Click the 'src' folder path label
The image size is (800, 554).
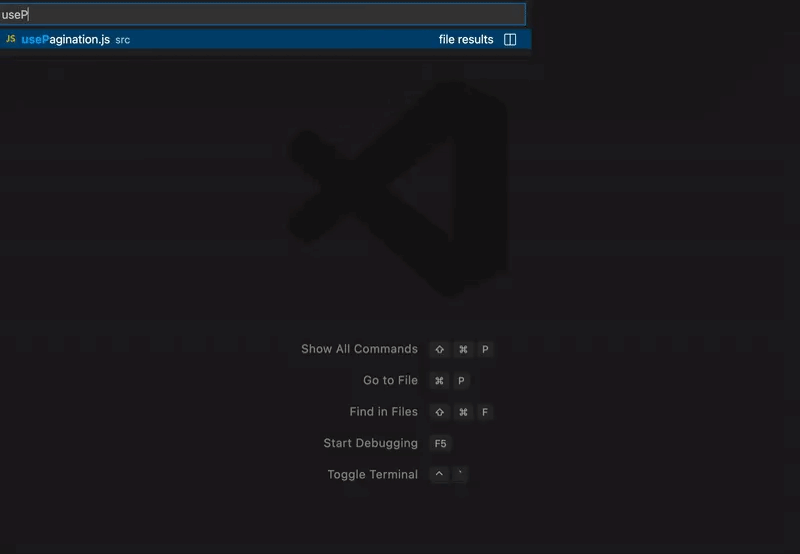tap(122, 40)
